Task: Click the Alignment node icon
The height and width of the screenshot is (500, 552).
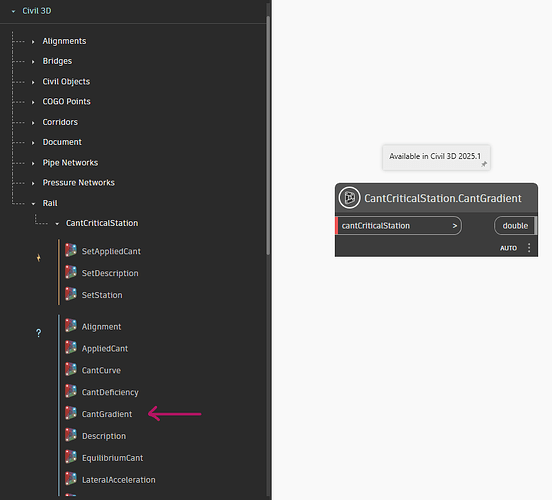Action: tap(71, 326)
